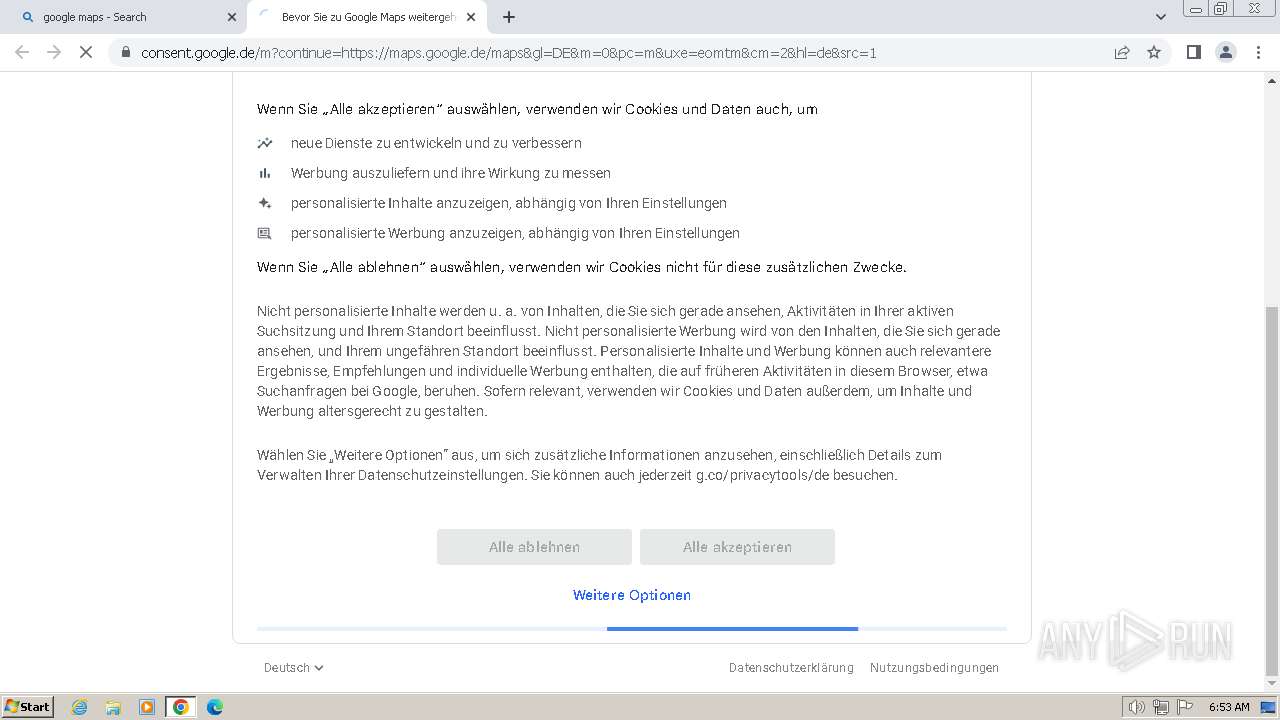Viewport: 1280px width, 720px height.
Task: Close the Bevor Sie zu Google Maps tab
Action: pyautogui.click(x=471, y=17)
